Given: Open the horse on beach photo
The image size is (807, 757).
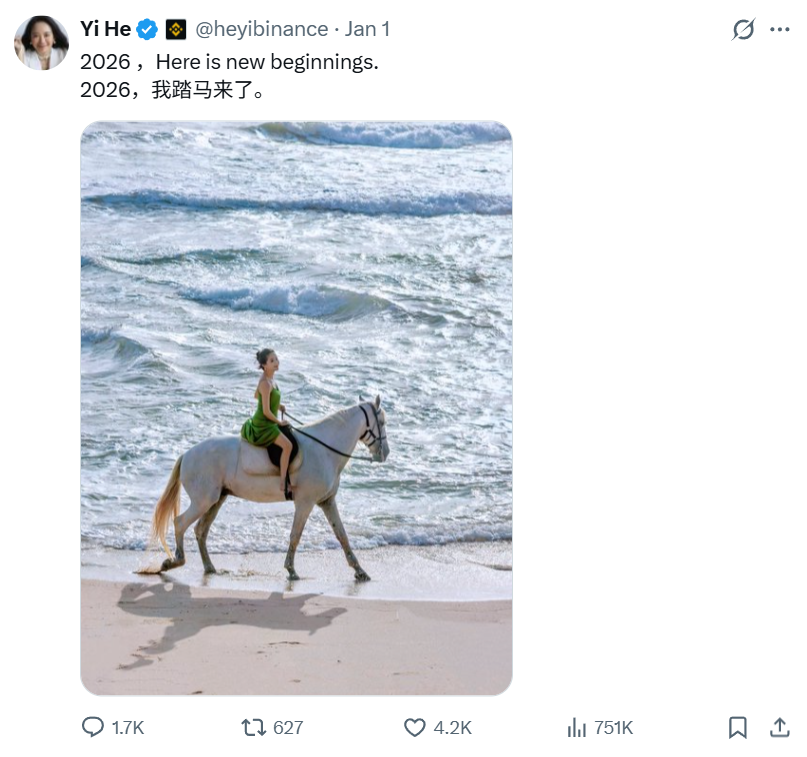Looking at the screenshot, I should click(x=296, y=408).
